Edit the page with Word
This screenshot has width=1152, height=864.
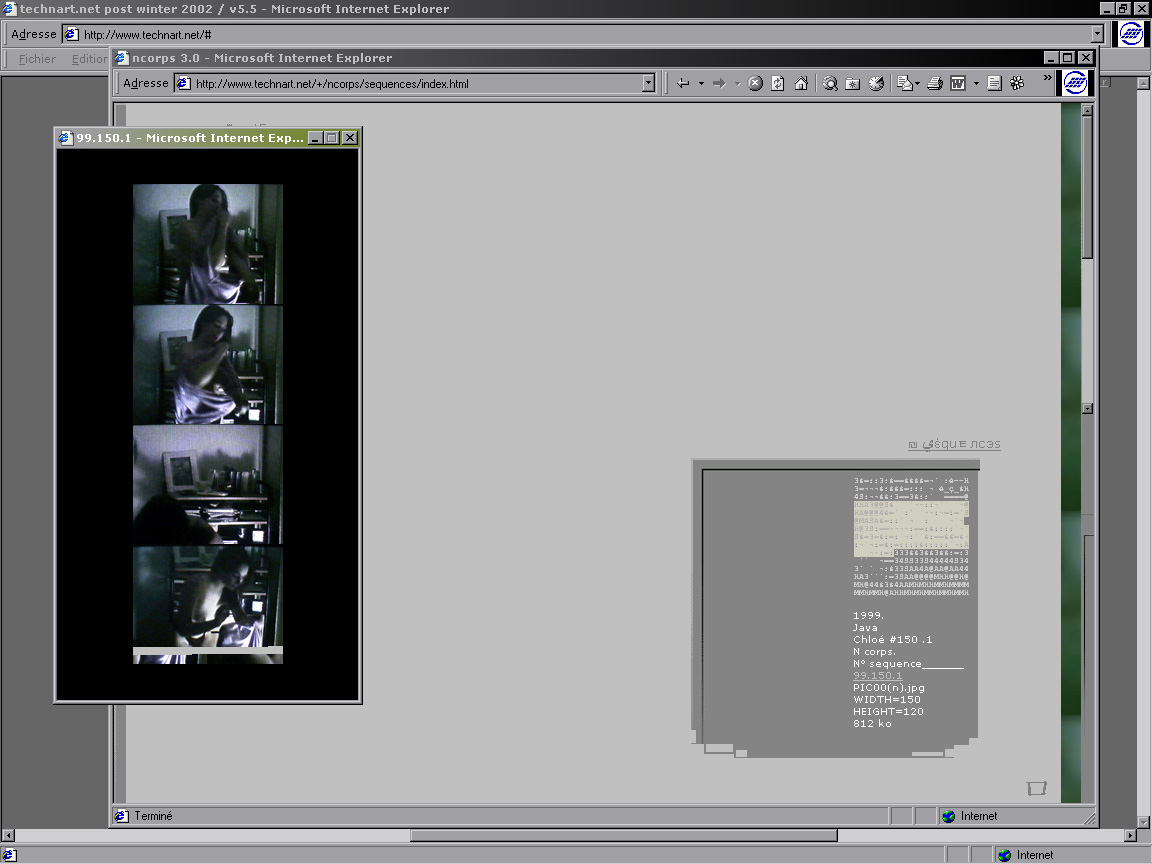pyautogui.click(x=958, y=84)
